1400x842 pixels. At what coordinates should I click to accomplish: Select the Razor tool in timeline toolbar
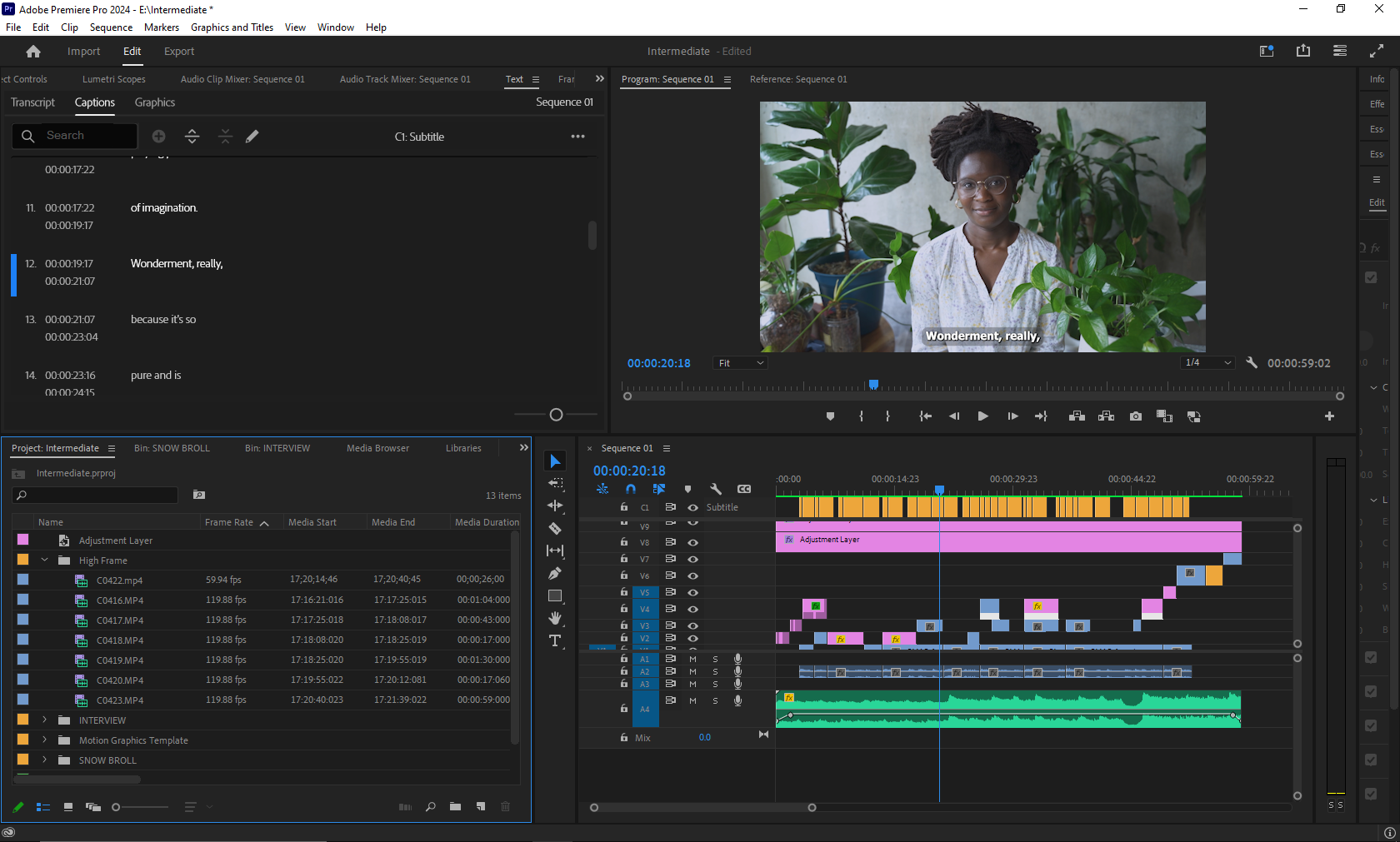click(555, 528)
